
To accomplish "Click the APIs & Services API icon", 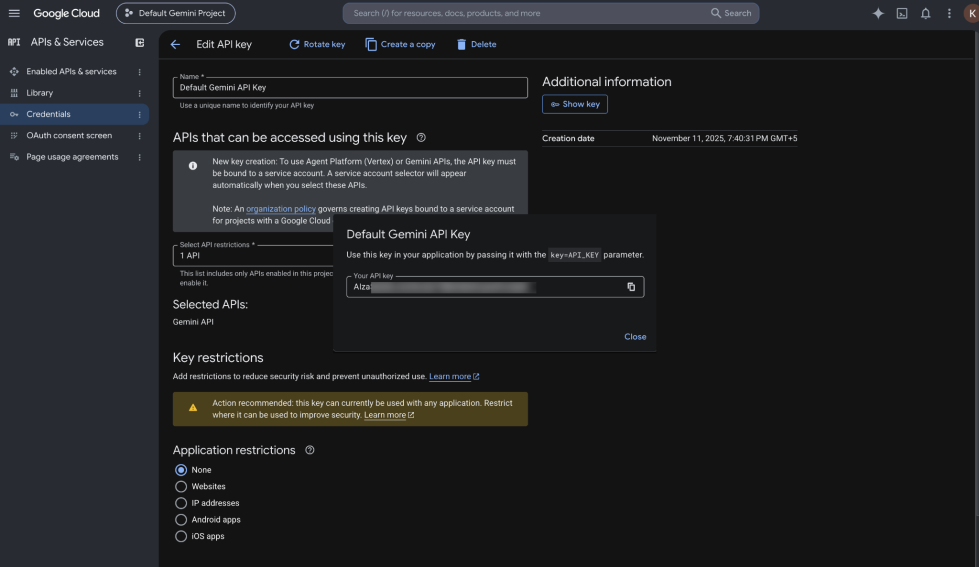I will coord(14,42).
